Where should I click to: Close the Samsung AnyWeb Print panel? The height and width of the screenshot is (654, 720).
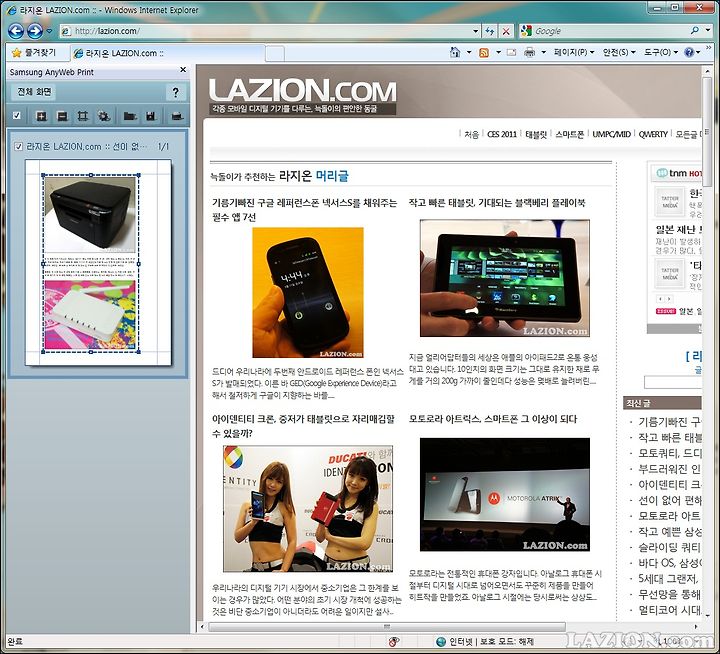point(183,70)
